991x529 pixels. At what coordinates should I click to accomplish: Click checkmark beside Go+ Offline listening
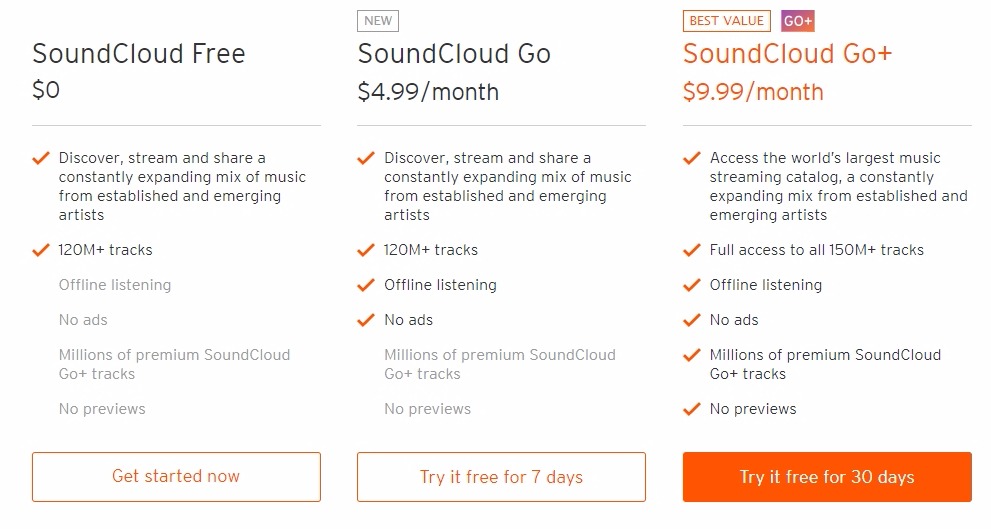coord(692,285)
